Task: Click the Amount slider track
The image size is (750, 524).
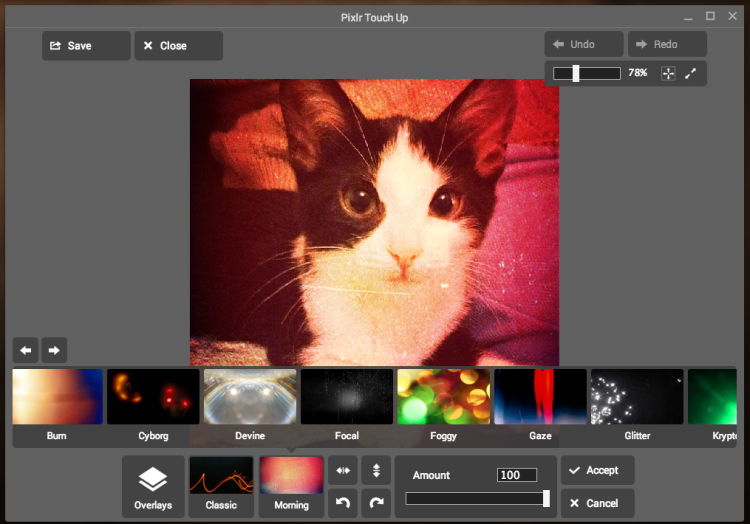Action: point(477,499)
